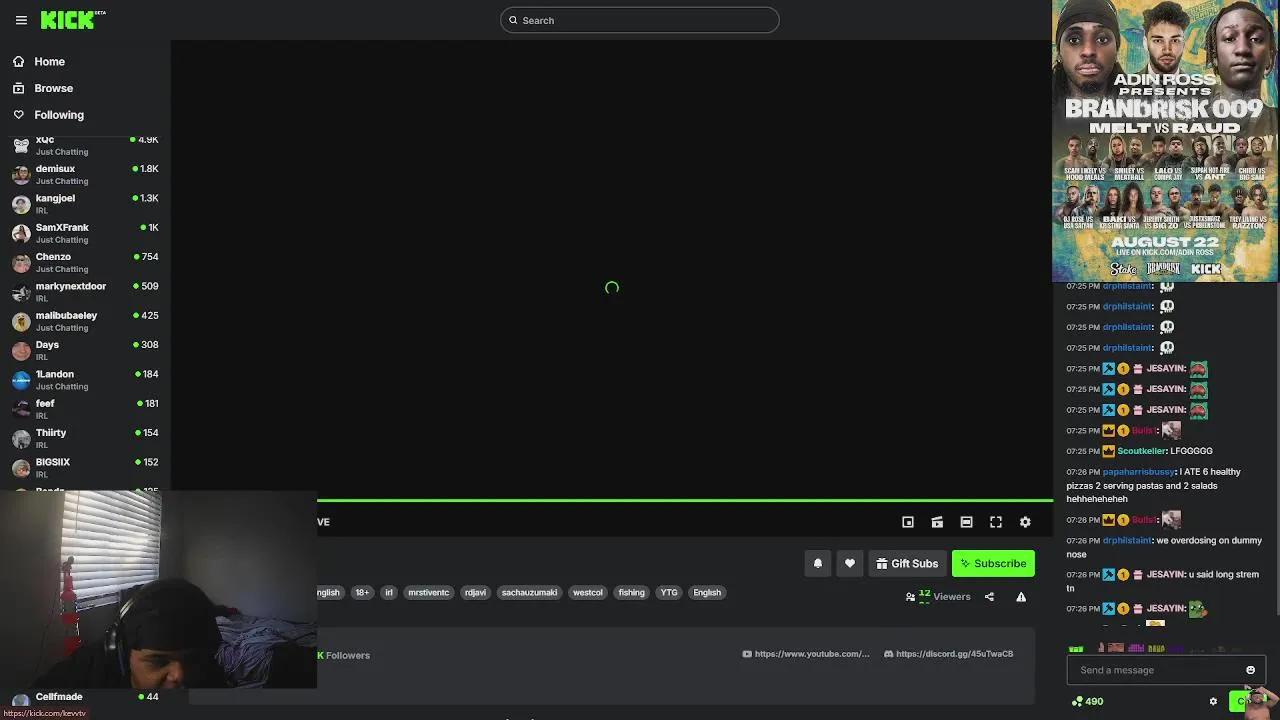Click Scoutkeller username in chat

click(1142, 451)
